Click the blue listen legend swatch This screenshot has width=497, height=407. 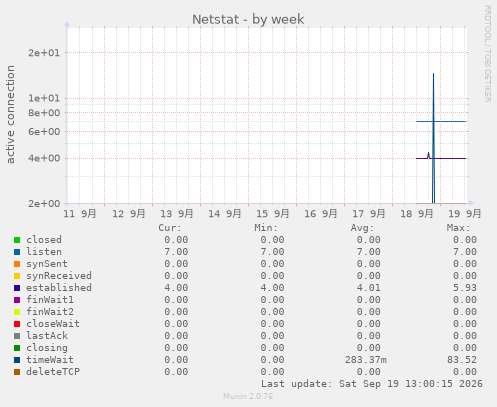(17, 252)
